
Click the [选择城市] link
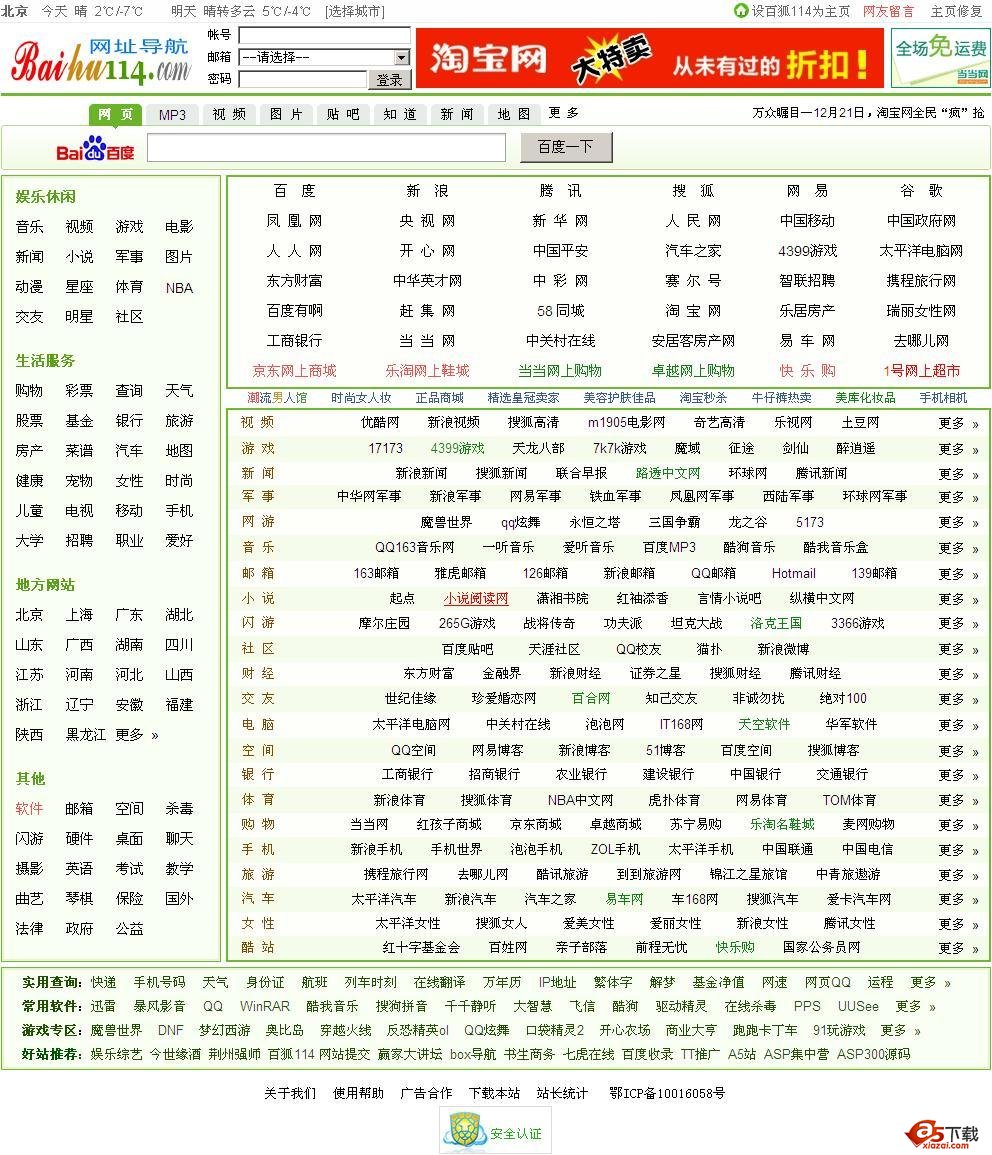(x=355, y=11)
